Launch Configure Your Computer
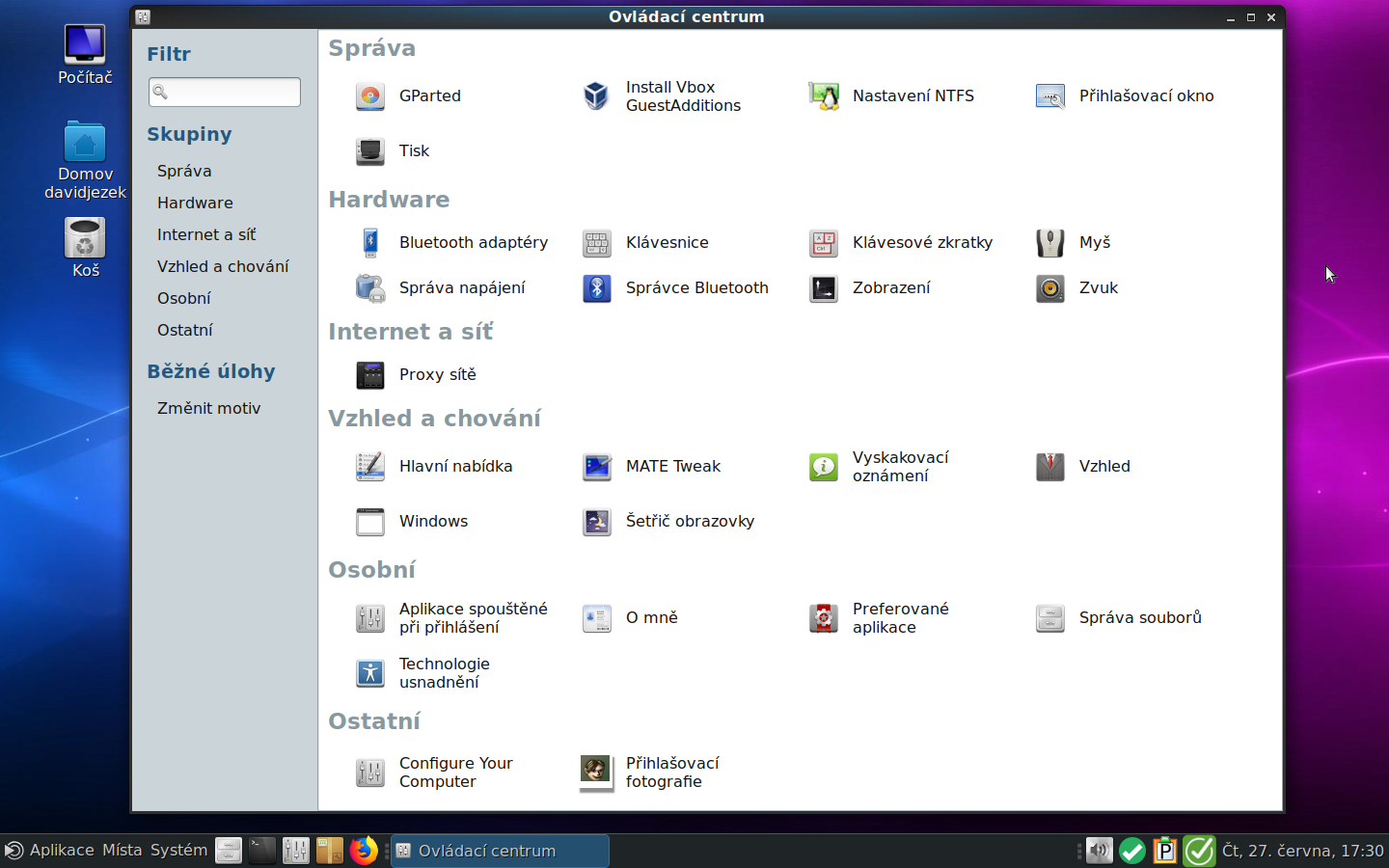 tap(434, 773)
